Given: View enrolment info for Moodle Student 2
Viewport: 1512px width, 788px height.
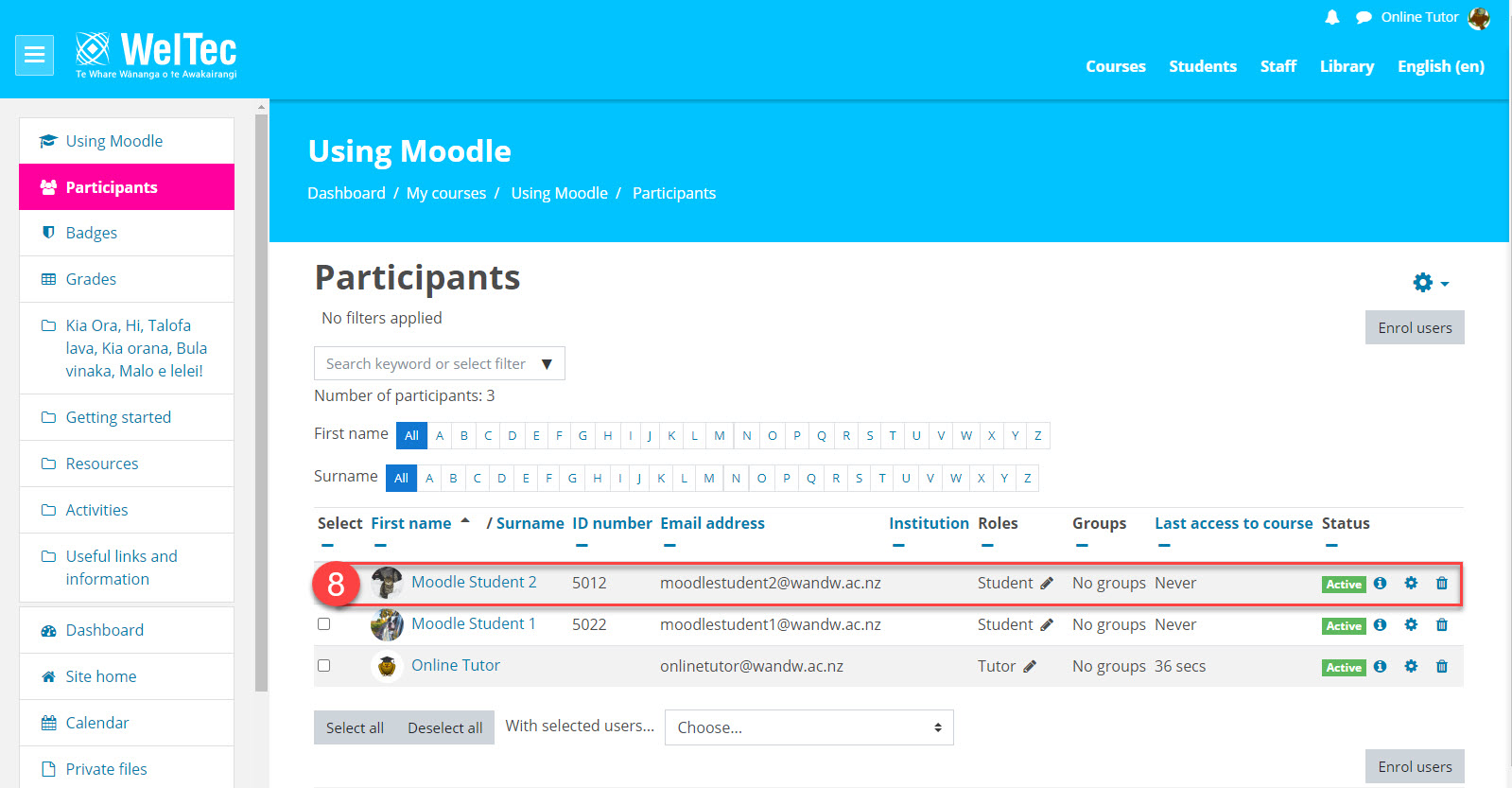Looking at the screenshot, I should click(x=1381, y=584).
